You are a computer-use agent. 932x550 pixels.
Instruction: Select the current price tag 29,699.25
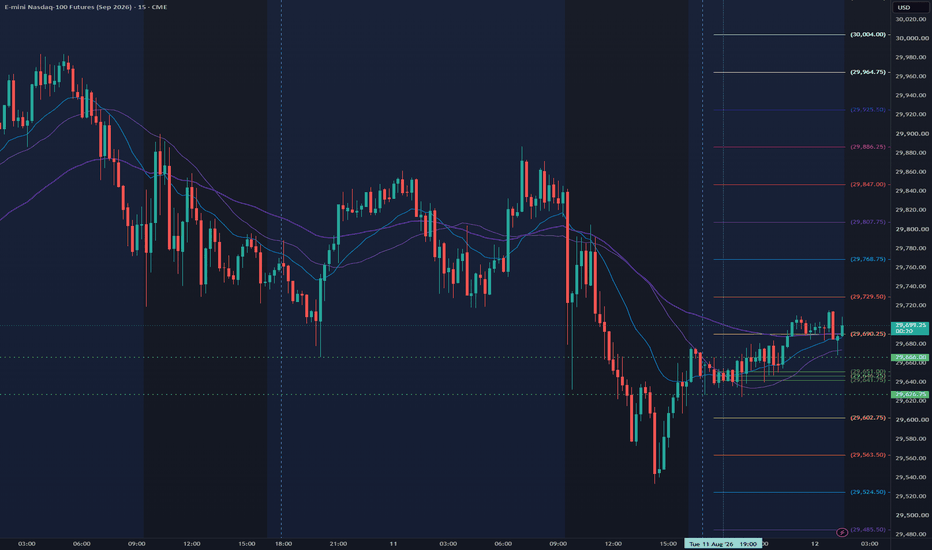click(910, 328)
